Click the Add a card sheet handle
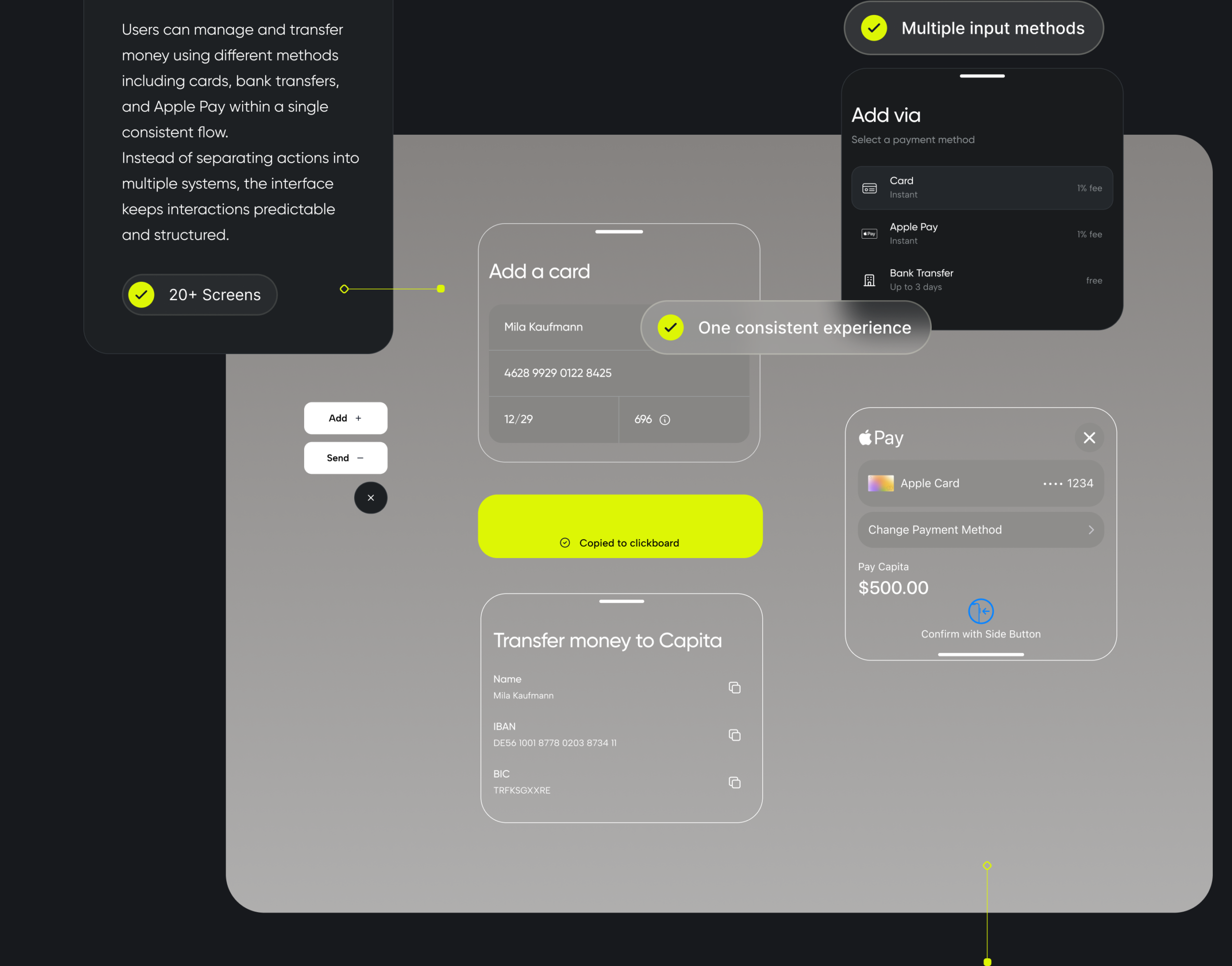 [x=619, y=232]
